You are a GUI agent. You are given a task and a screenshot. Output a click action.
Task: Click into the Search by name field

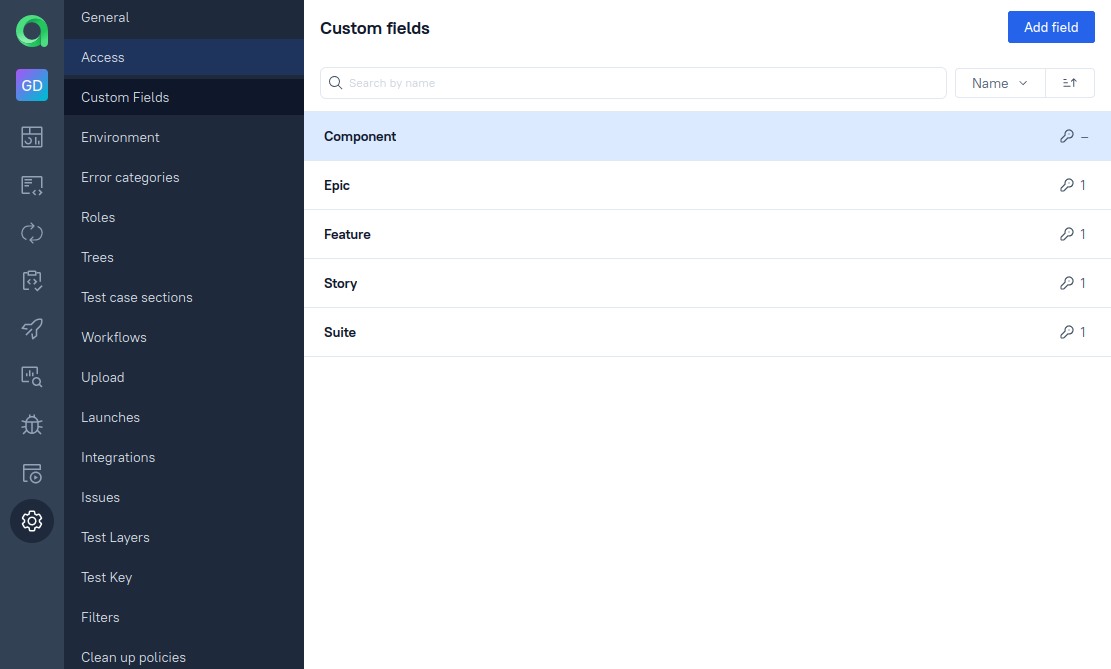[x=633, y=83]
